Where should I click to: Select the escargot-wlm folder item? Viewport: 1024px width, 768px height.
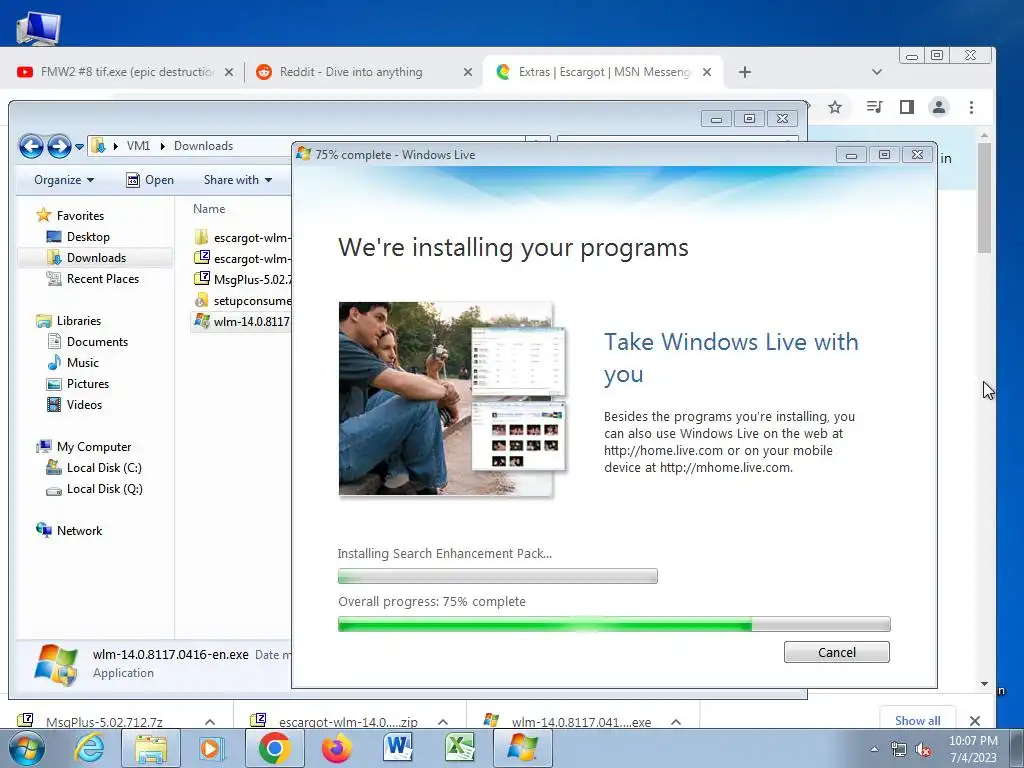coord(243,238)
